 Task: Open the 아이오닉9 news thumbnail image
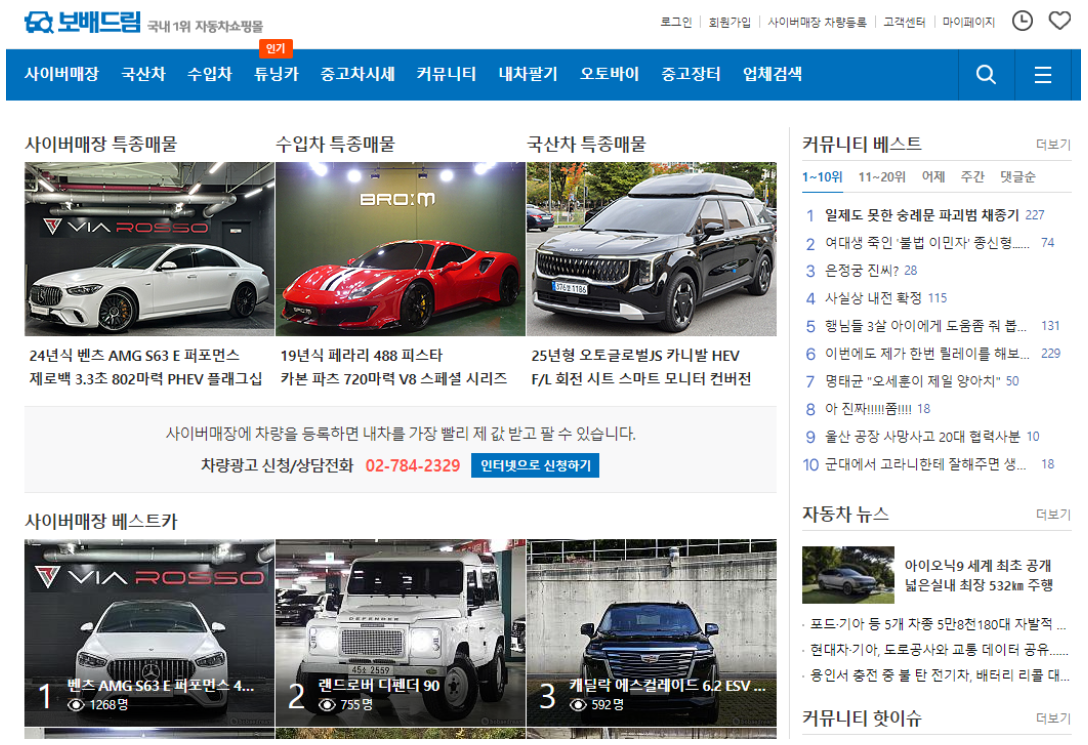(x=848, y=575)
